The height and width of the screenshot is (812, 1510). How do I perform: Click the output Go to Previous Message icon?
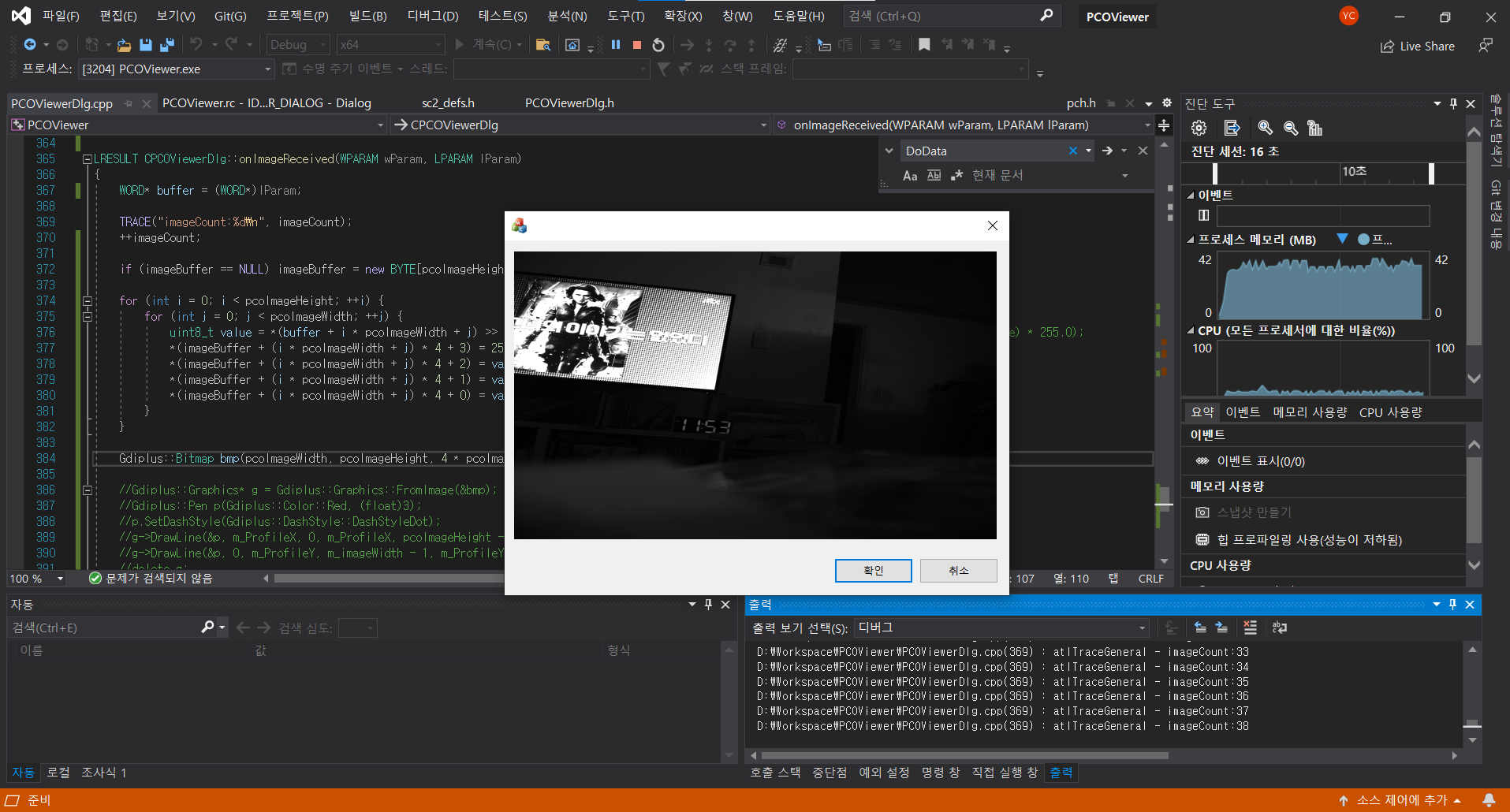[x=1200, y=628]
